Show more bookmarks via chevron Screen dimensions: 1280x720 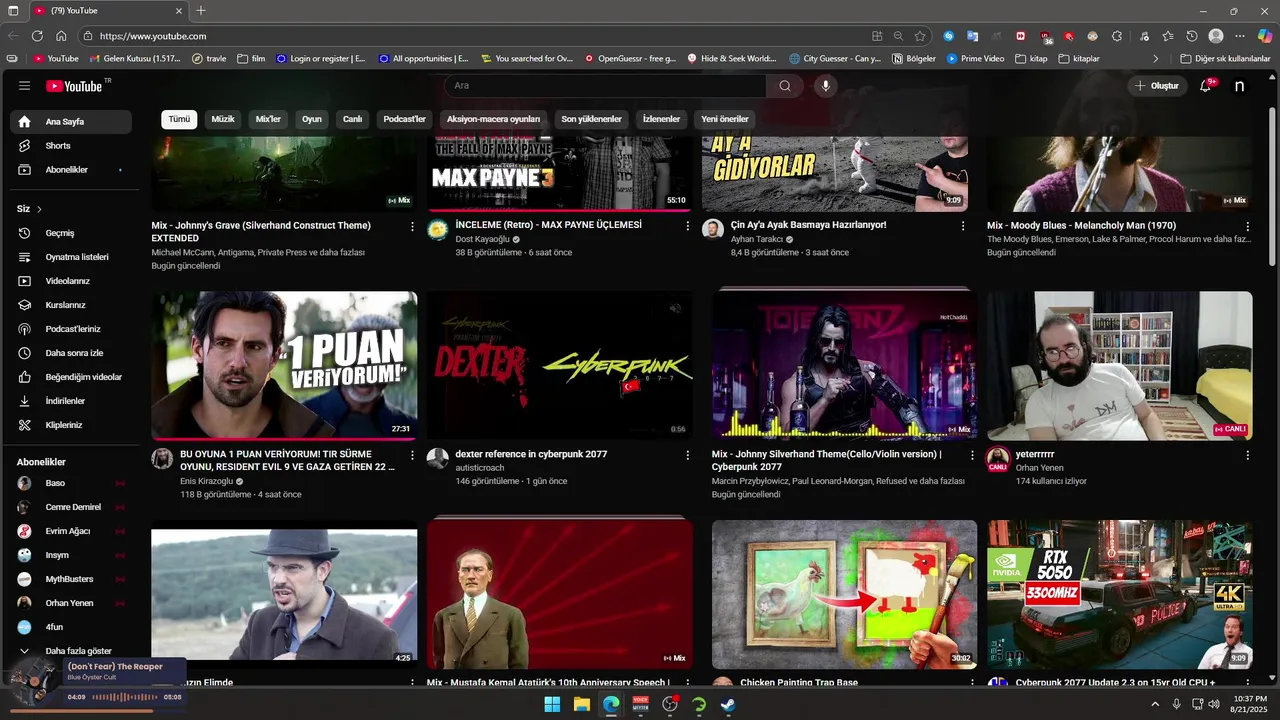click(1156, 59)
